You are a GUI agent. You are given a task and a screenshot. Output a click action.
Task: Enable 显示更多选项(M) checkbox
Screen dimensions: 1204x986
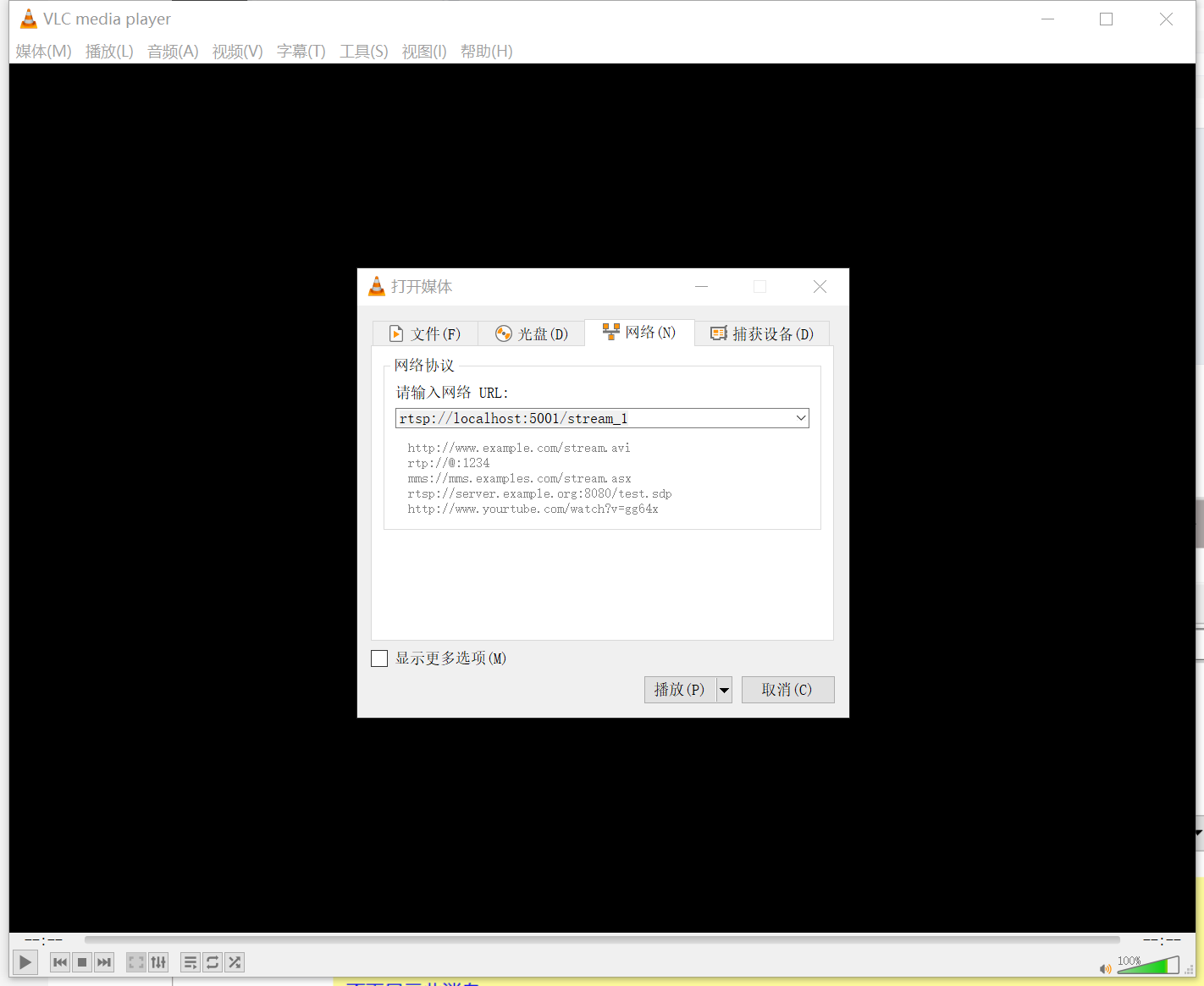coord(379,658)
